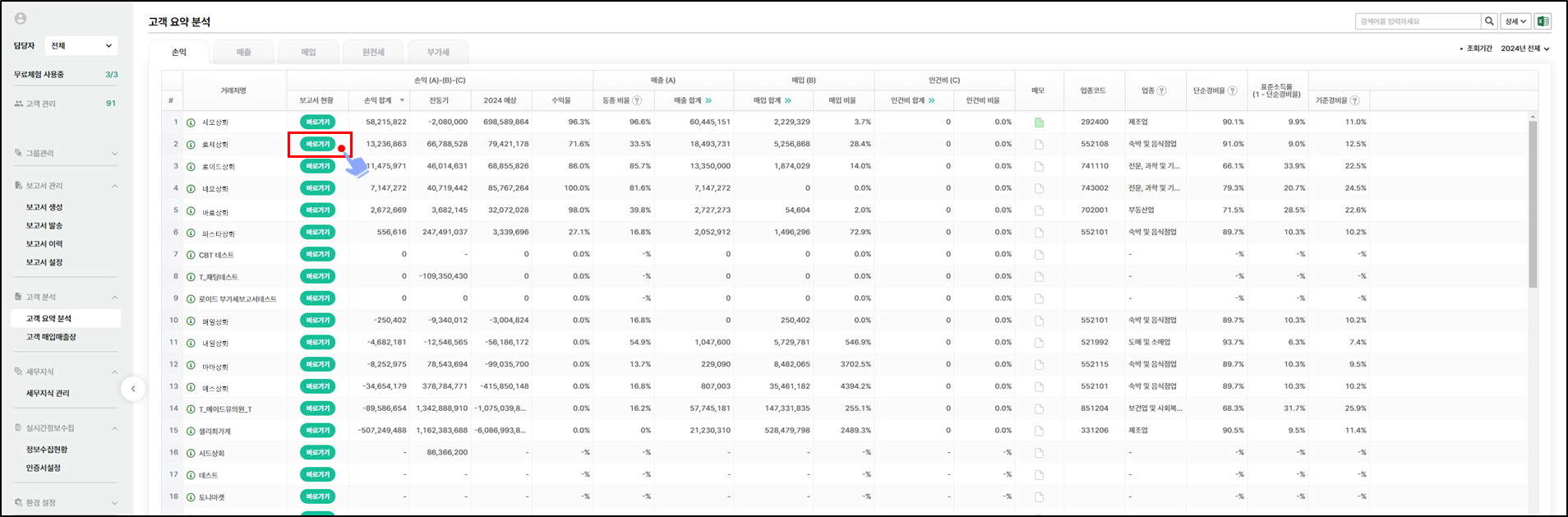The image size is (1568, 517).
Task: Click the help icon next to 업종
Action: point(1161,91)
